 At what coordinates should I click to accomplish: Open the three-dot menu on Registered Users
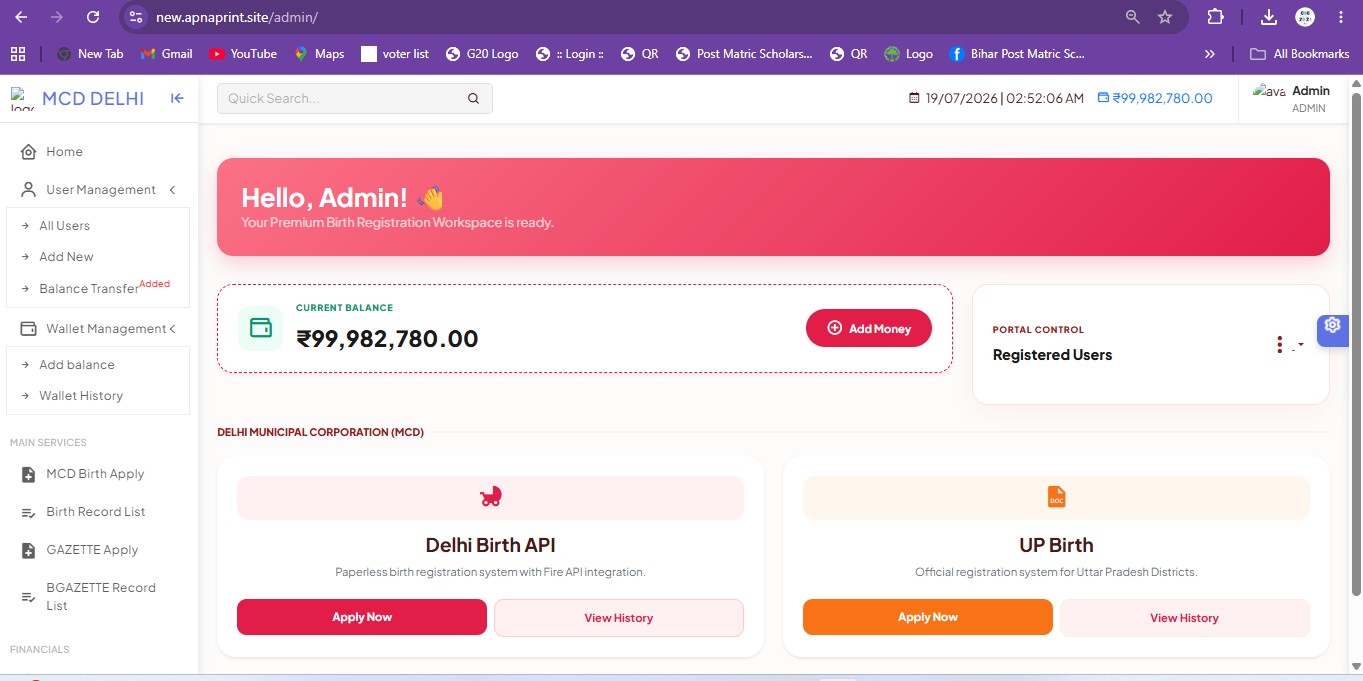point(1280,345)
